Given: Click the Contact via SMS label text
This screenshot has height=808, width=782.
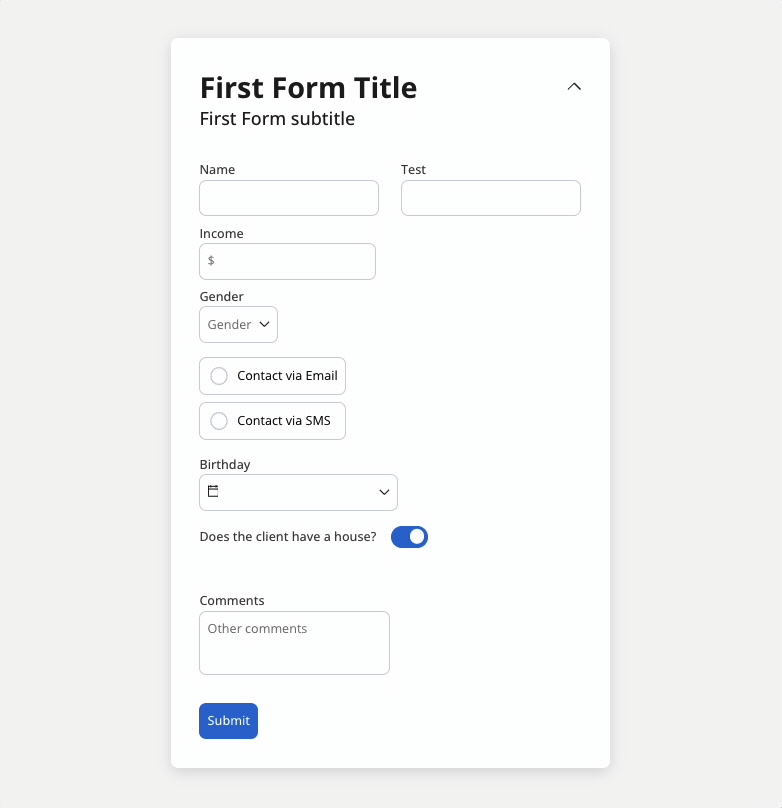Looking at the screenshot, I should point(284,420).
